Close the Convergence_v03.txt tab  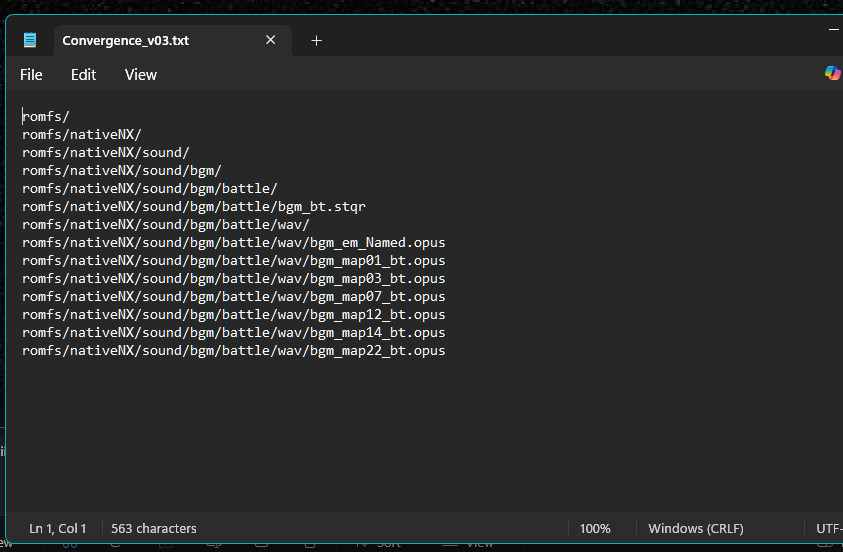pyautogui.click(x=271, y=41)
